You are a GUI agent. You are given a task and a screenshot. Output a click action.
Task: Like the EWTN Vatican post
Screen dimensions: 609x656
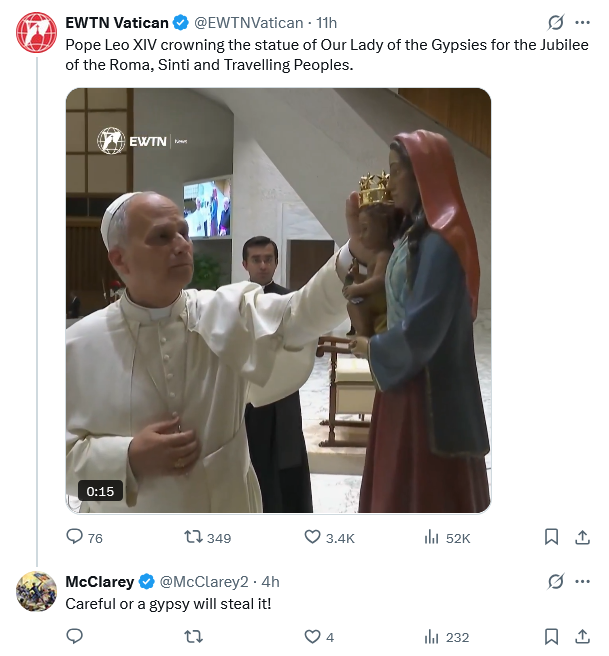[x=313, y=537]
